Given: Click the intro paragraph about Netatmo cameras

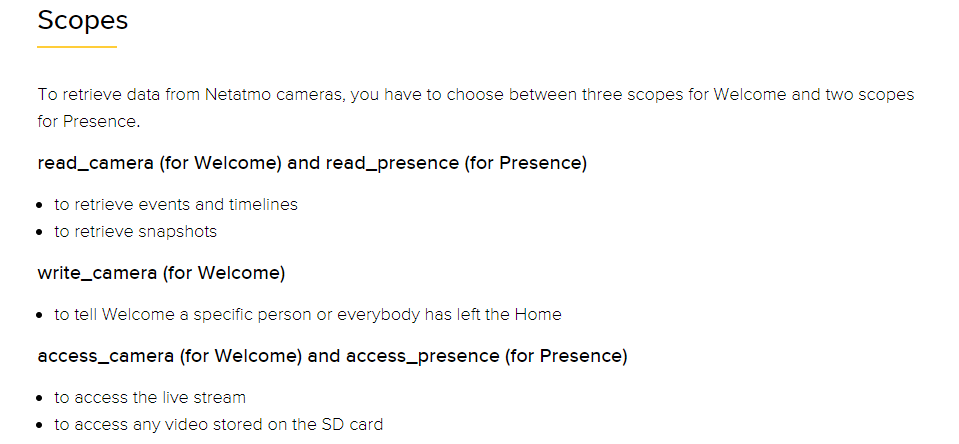Looking at the screenshot, I should click(476, 108).
